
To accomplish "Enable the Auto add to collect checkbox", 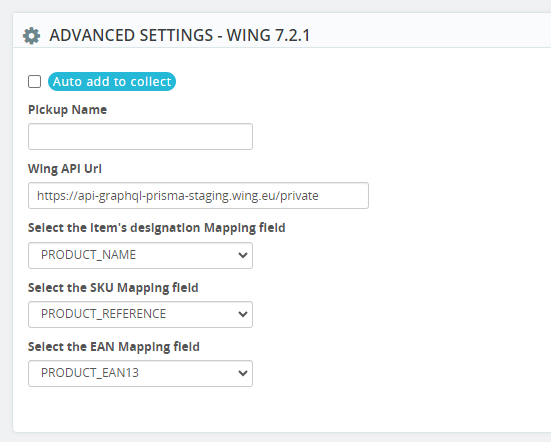I will tap(34, 82).
